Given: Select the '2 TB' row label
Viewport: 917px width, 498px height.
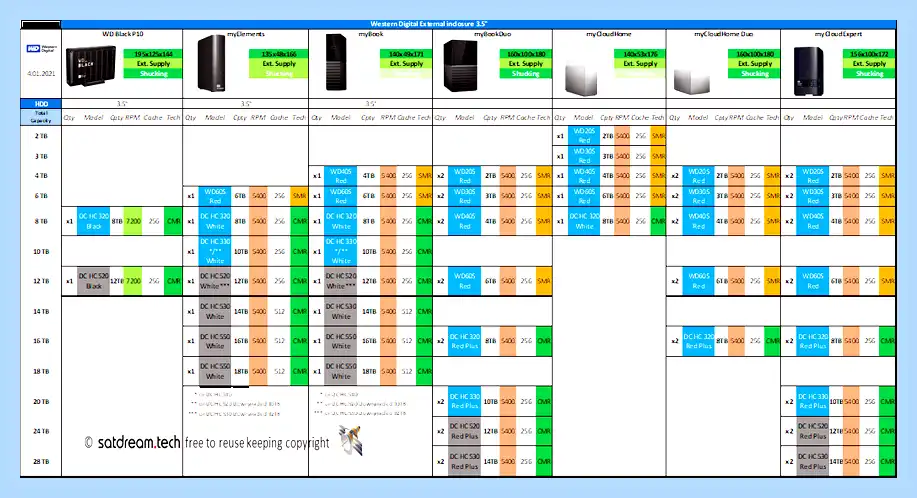Looking at the screenshot, I should pyautogui.click(x=41, y=136).
